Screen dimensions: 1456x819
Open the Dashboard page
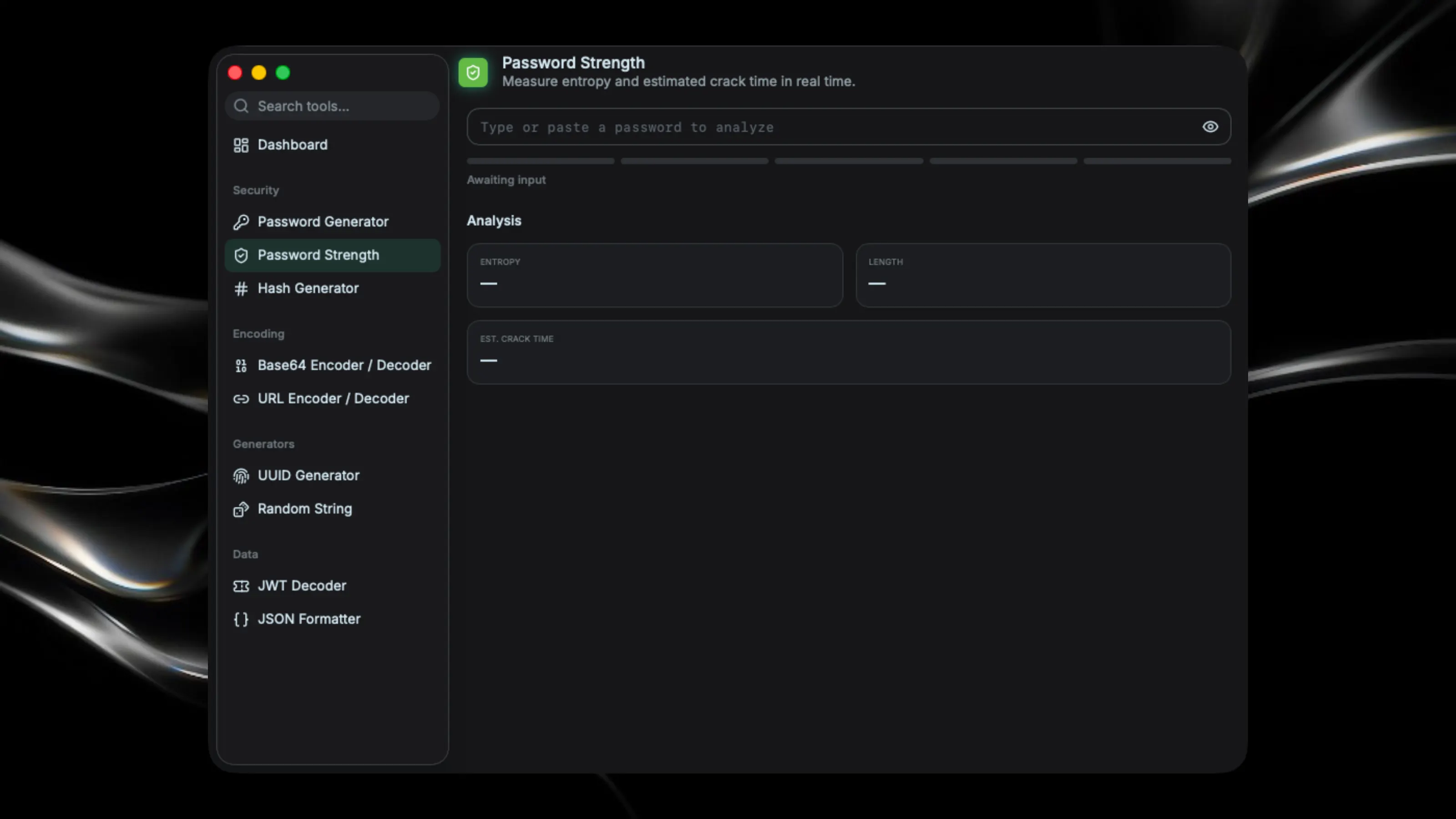tap(332, 145)
